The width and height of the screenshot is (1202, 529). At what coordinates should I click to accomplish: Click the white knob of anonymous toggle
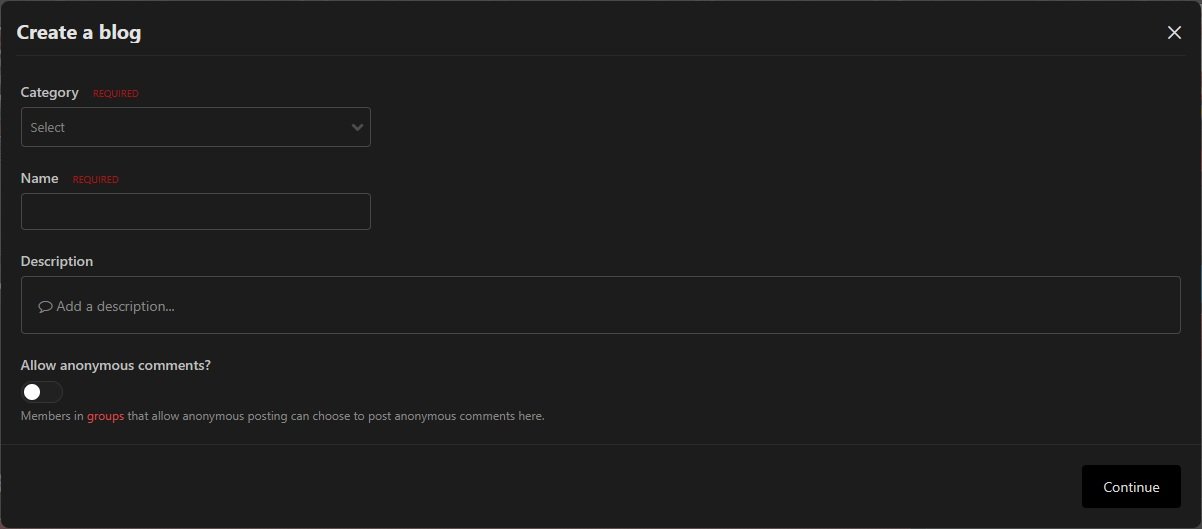click(33, 392)
